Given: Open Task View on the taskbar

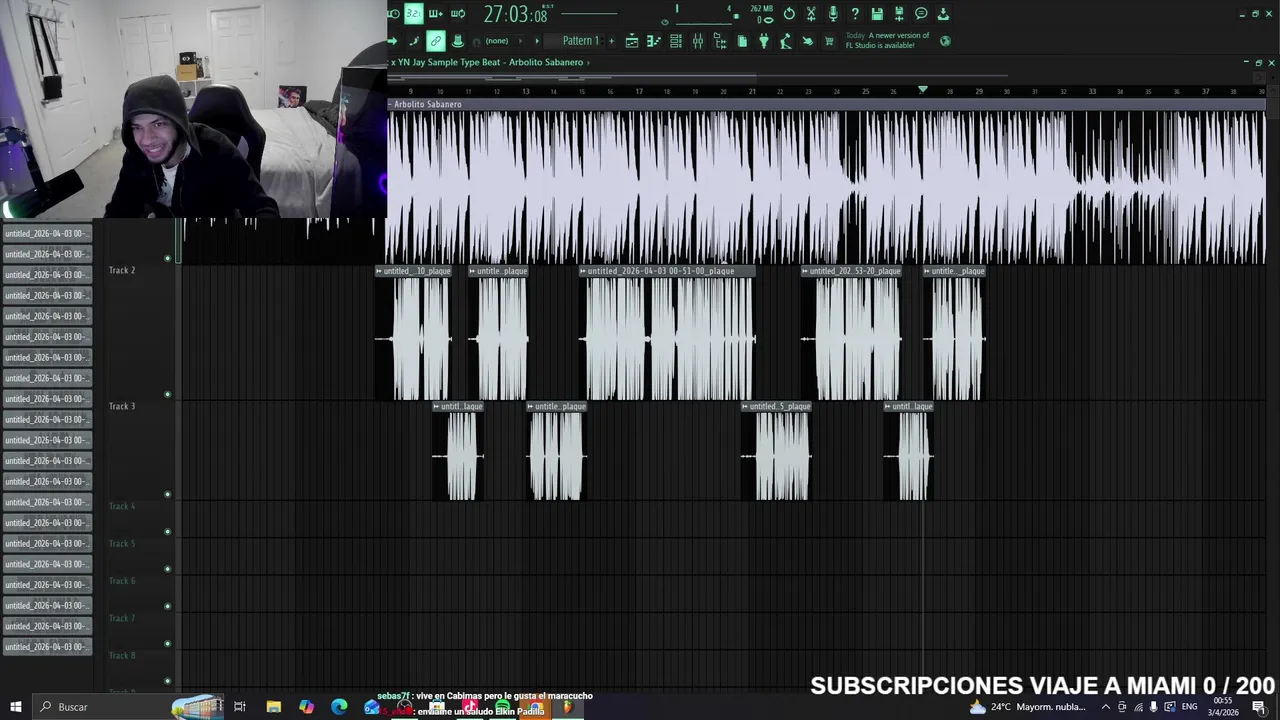Looking at the screenshot, I should [240, 707].
